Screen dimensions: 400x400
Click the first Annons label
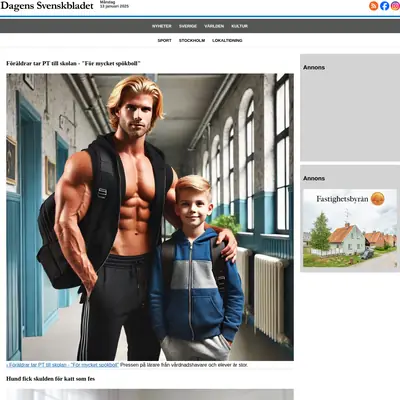tap(314, 67)
